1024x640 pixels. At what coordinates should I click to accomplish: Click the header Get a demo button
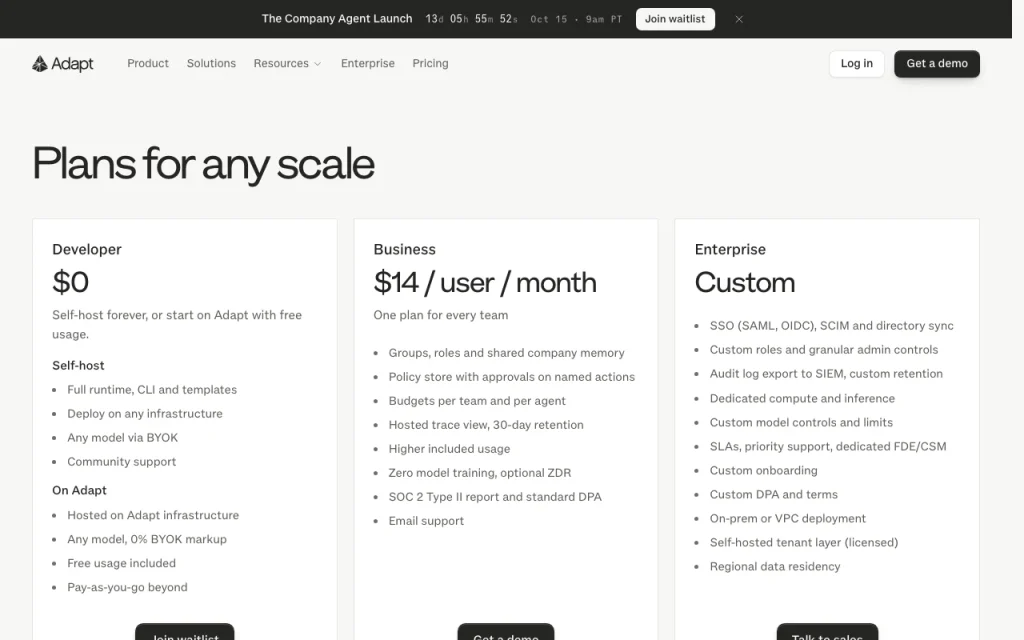936,63
